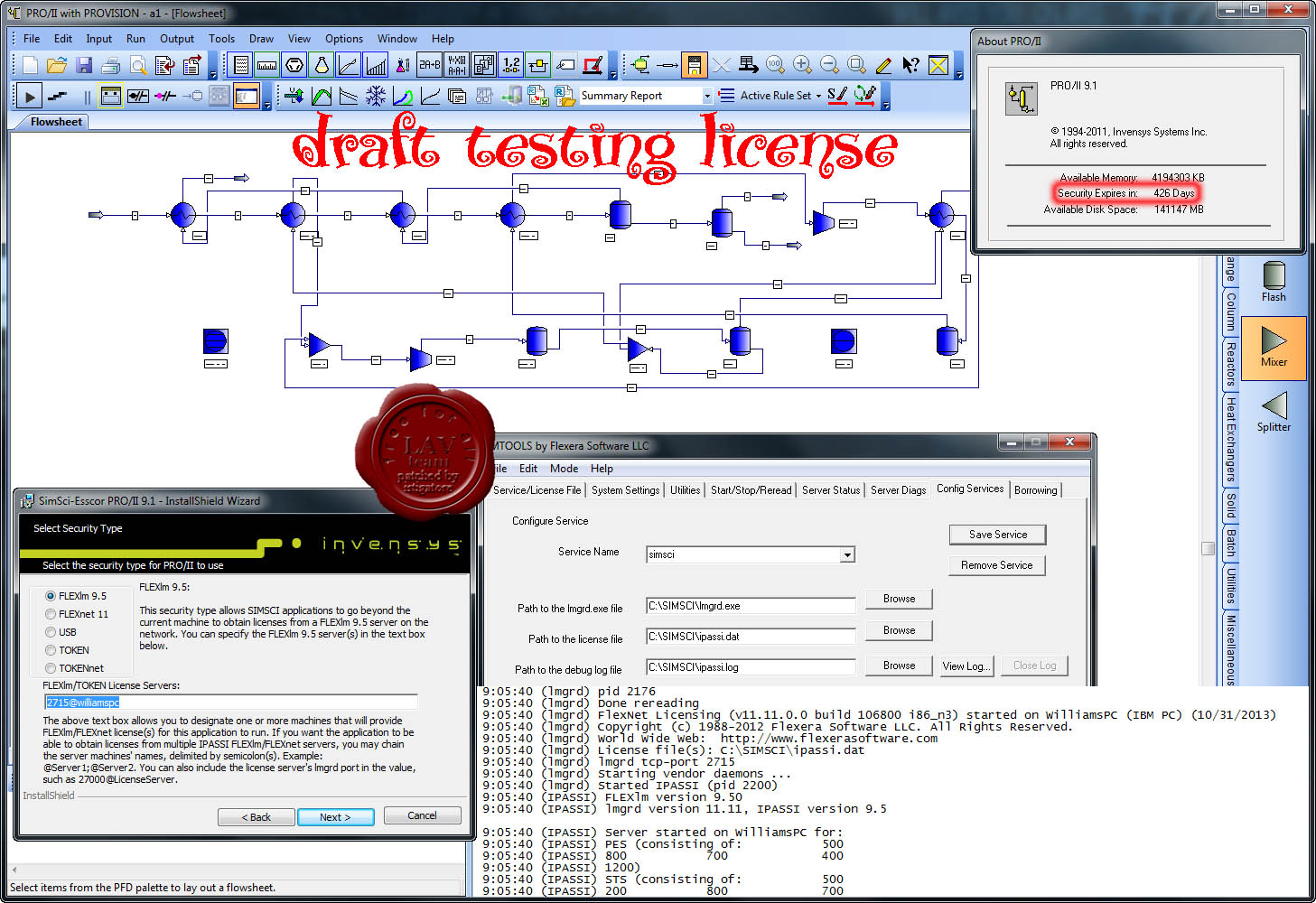Select the Mixer unit in the palette
Screen dimensions: 1316x903
click(1274, 347)
